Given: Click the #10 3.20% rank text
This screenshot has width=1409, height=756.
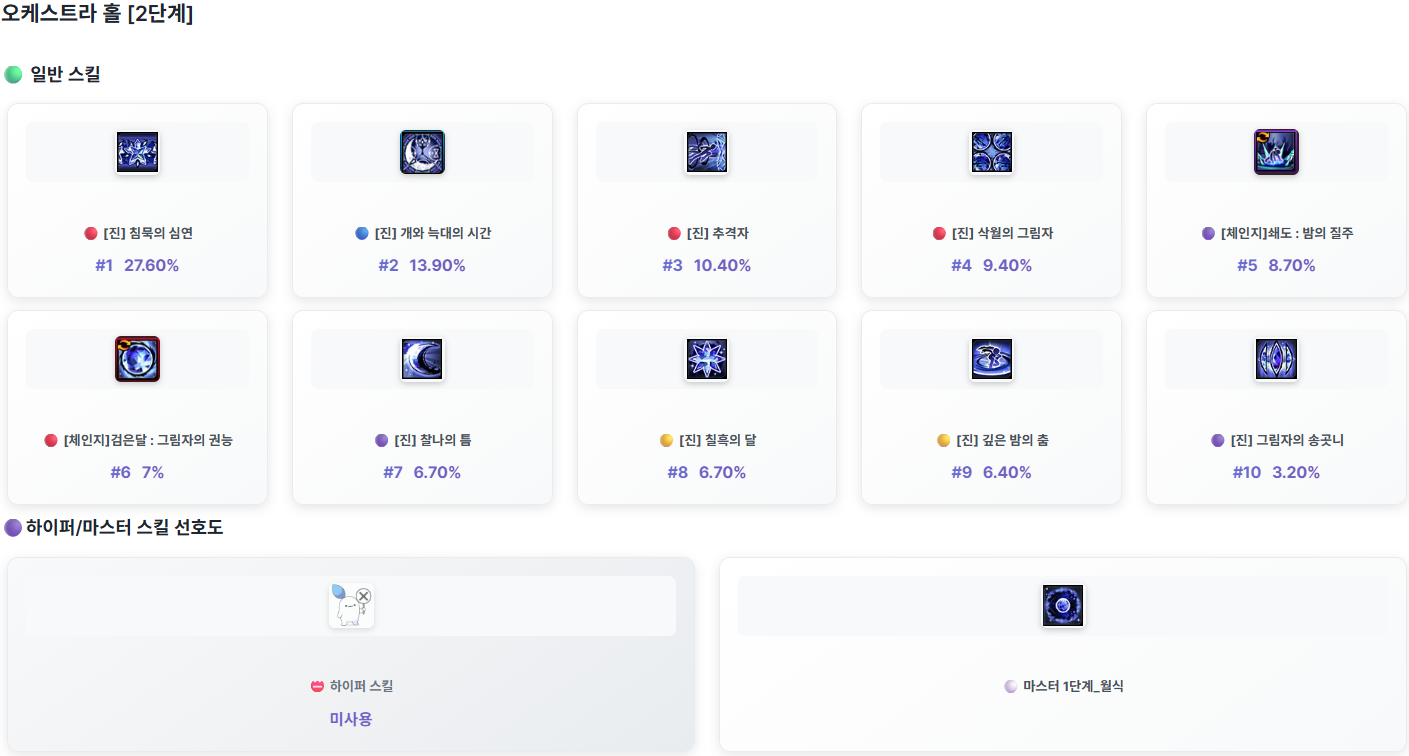Looking at the screenshot, I should (1276, 472).
